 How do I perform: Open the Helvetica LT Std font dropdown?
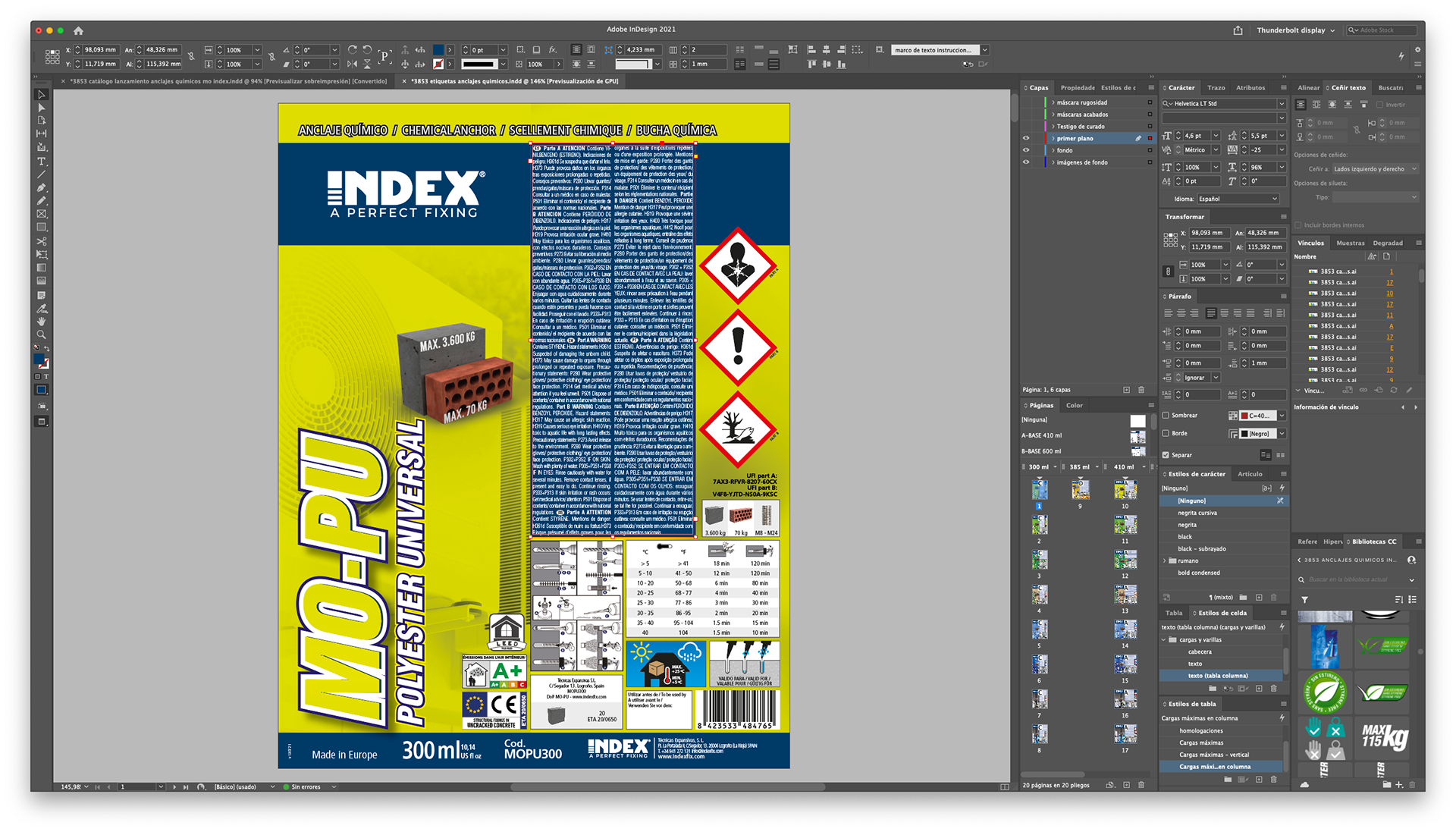pyautogui.click(x=1282, y=104)
